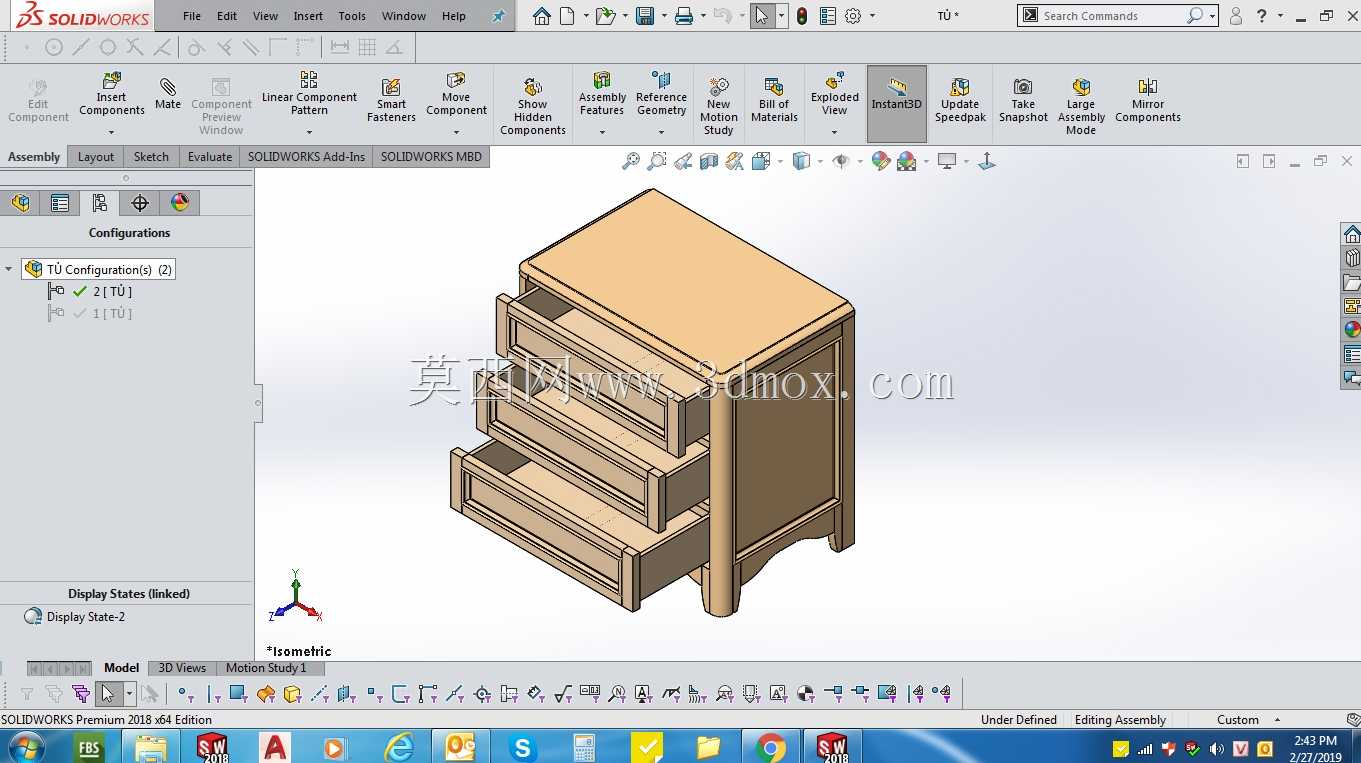Screen dimensions: 1361x763
Task: Open Skype from the taskbar
Action: click(x=522, y=747)
